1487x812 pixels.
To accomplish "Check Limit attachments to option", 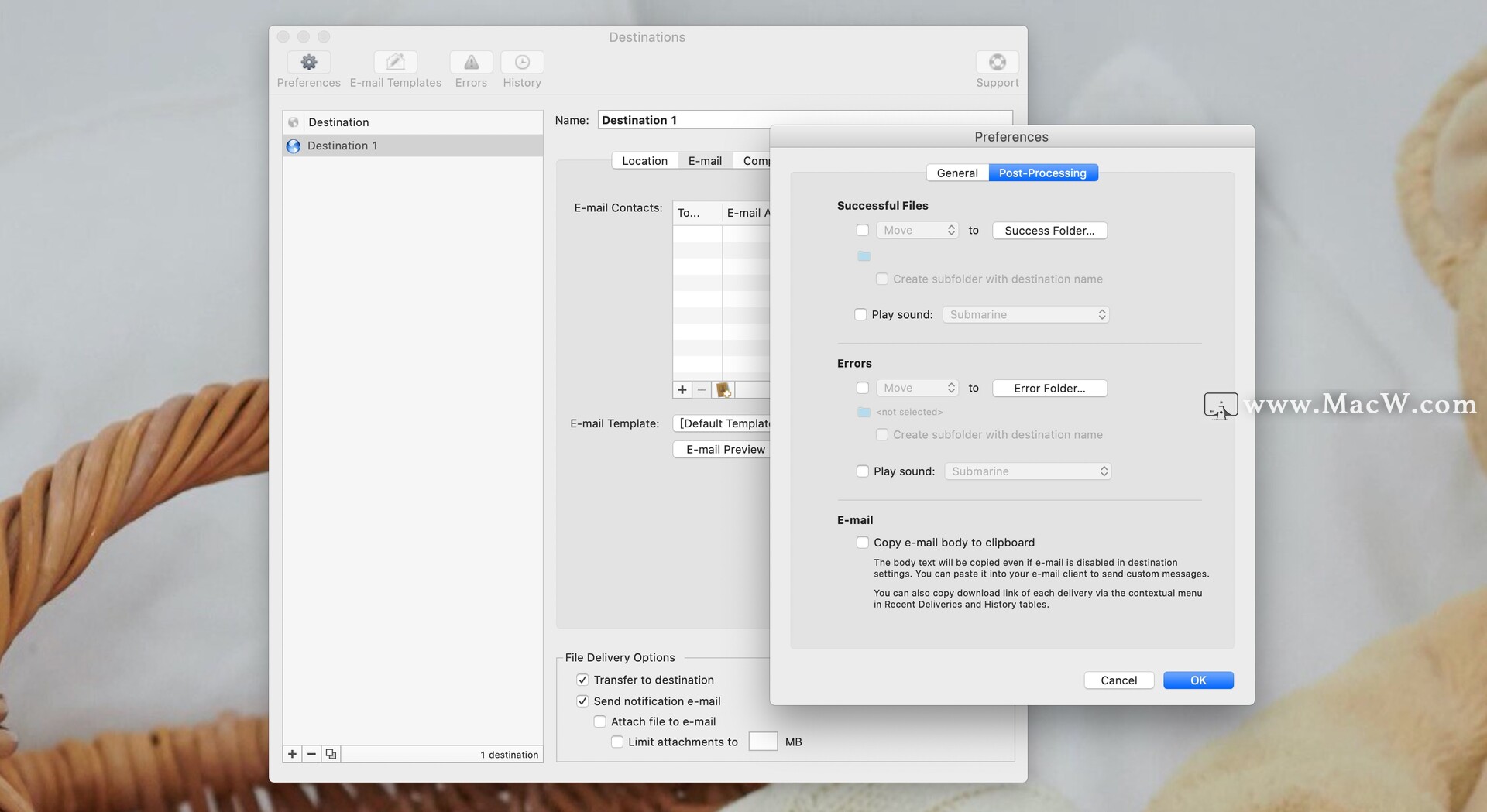I will point(617,742).
